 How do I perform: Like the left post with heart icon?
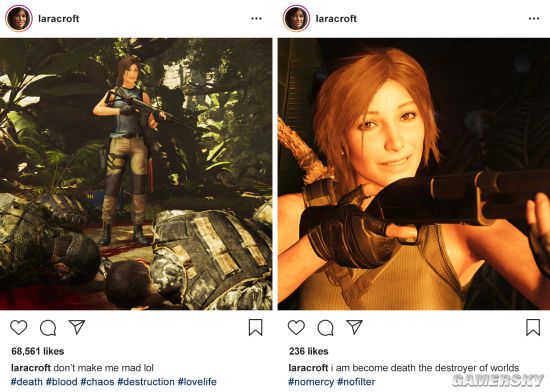pos(19,327)
